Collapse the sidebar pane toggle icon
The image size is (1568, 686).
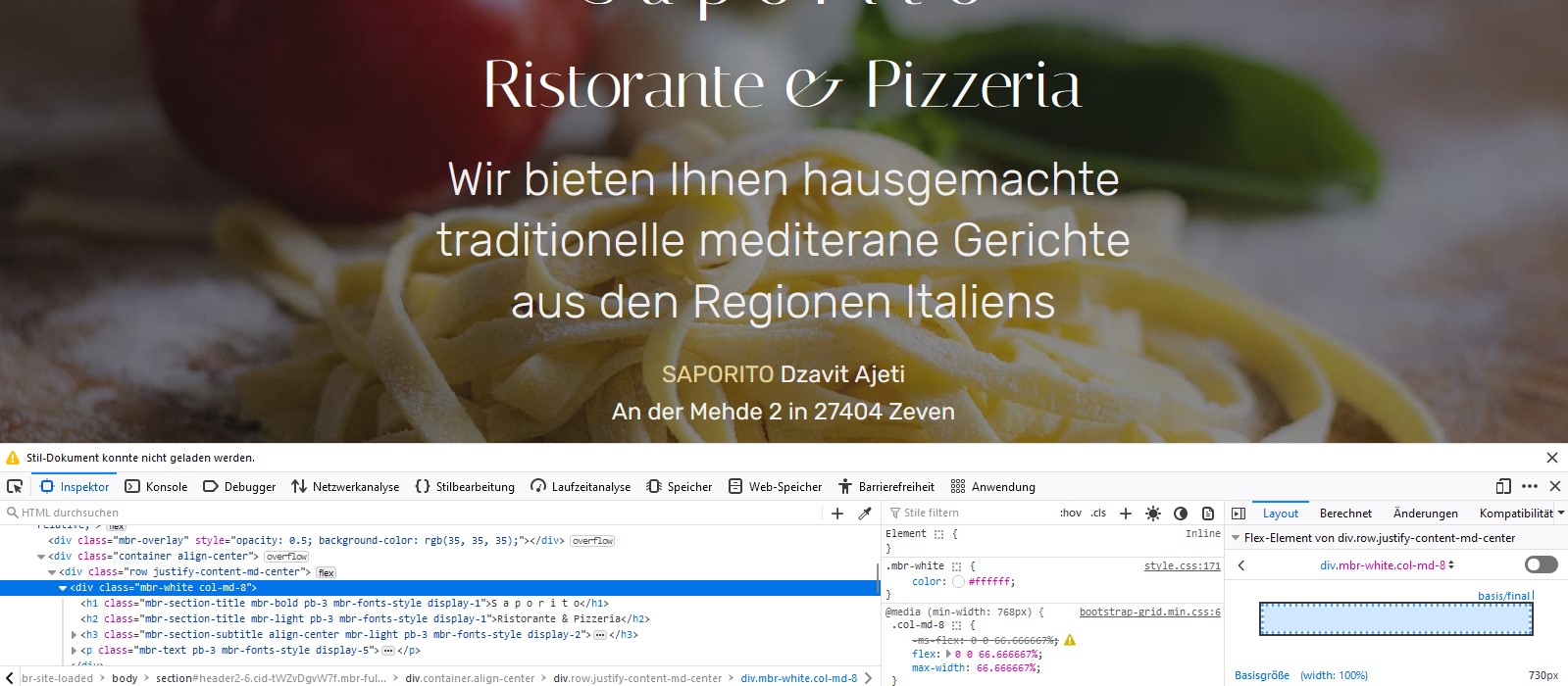coord(1239,513)
